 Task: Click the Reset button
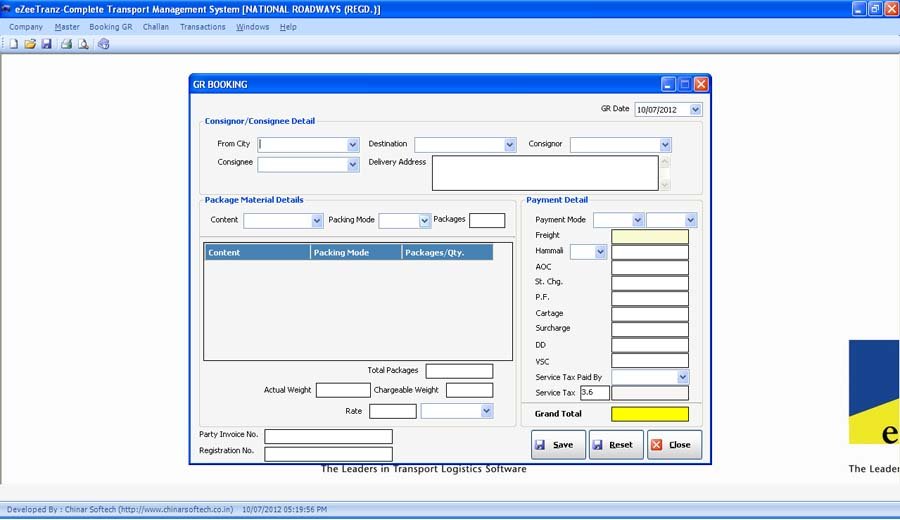click(x=616, y=445)
